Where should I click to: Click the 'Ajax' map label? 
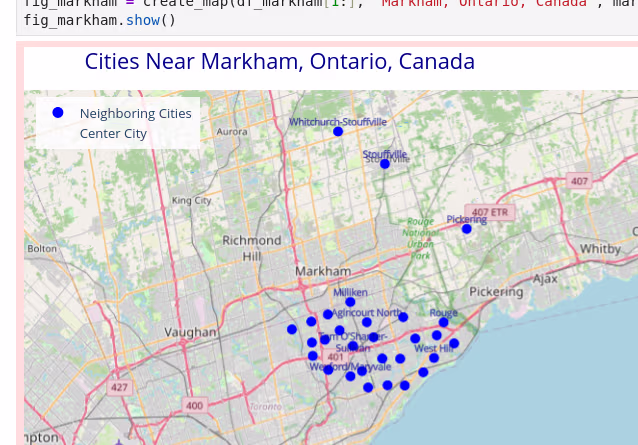click(x=545, y=279)
